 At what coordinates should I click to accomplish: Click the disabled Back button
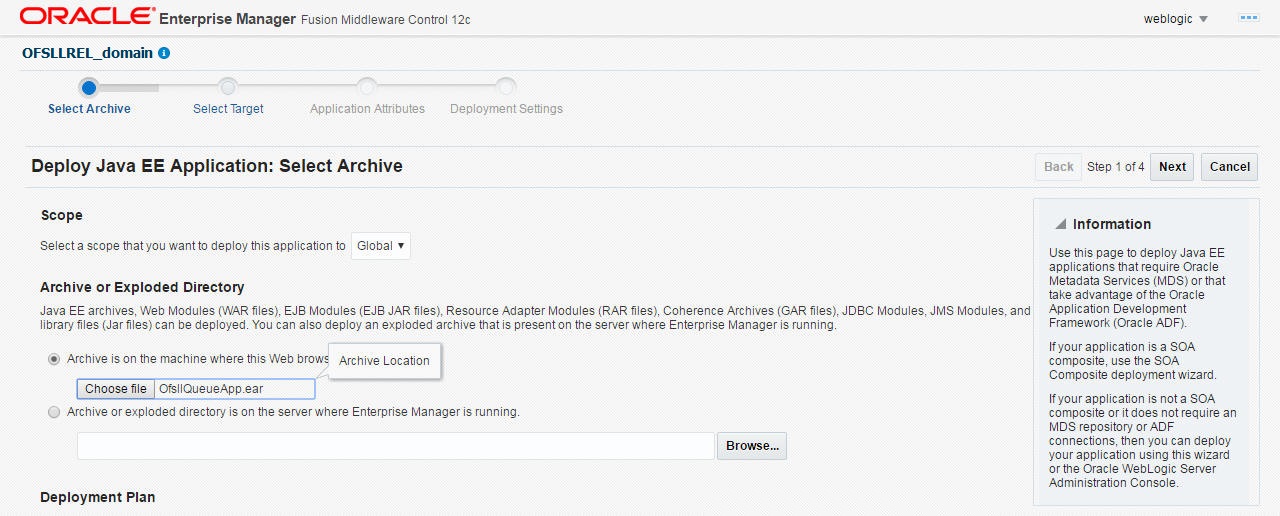[x=1059, y=167]
